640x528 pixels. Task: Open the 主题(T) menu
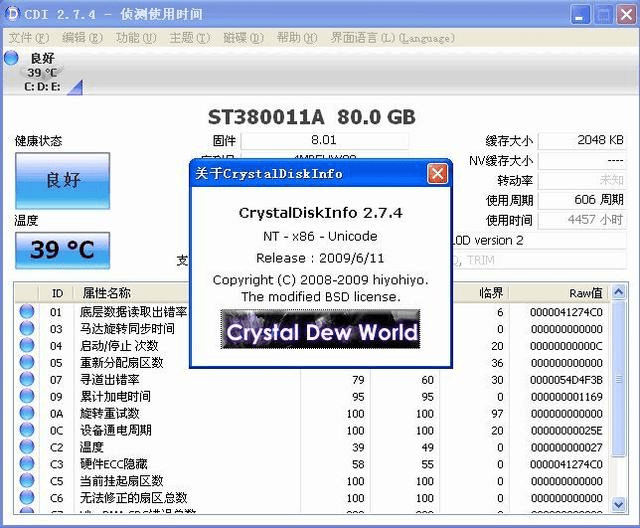tap(190, 38)
